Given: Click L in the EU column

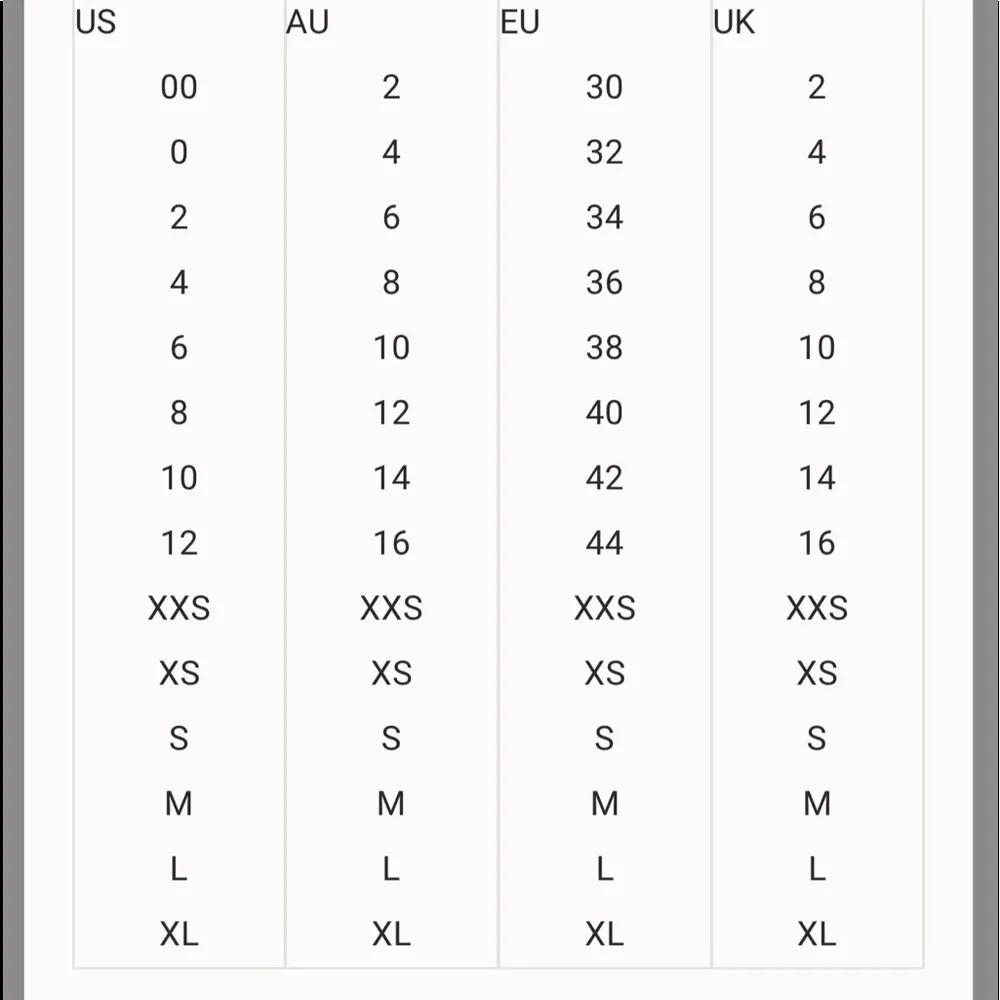Looking at the screenshot, I should (x=604, y=869).
